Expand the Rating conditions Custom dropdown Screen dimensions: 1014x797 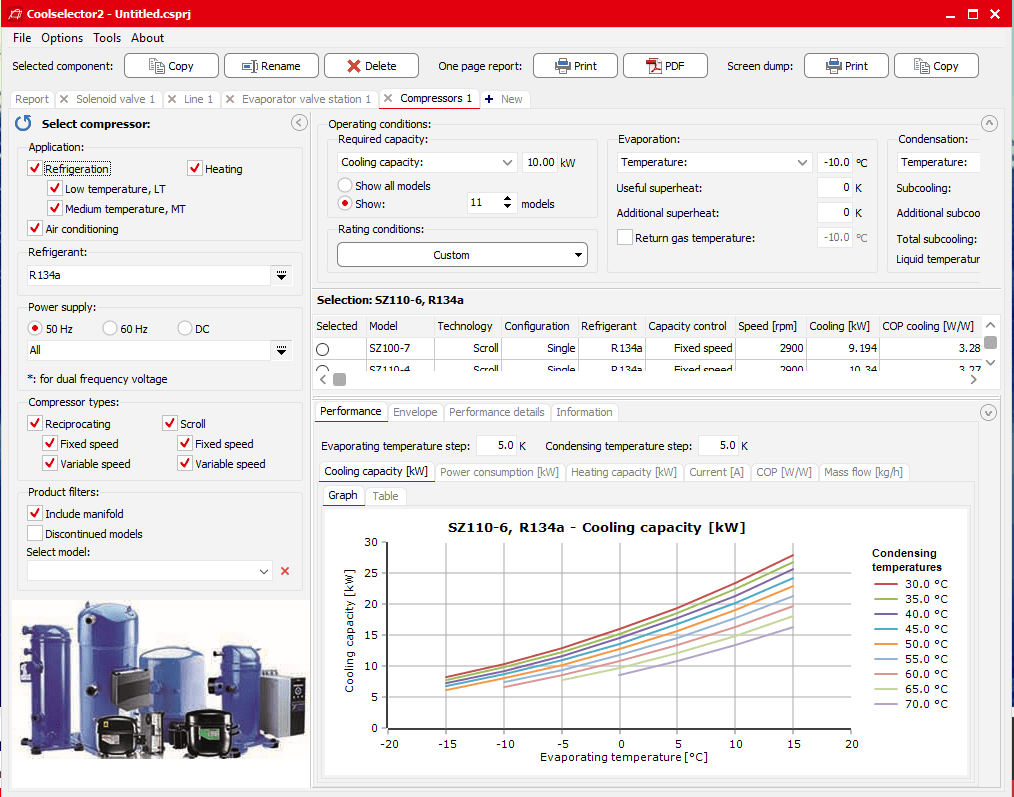pyautogui.click(x=462, y=255)
